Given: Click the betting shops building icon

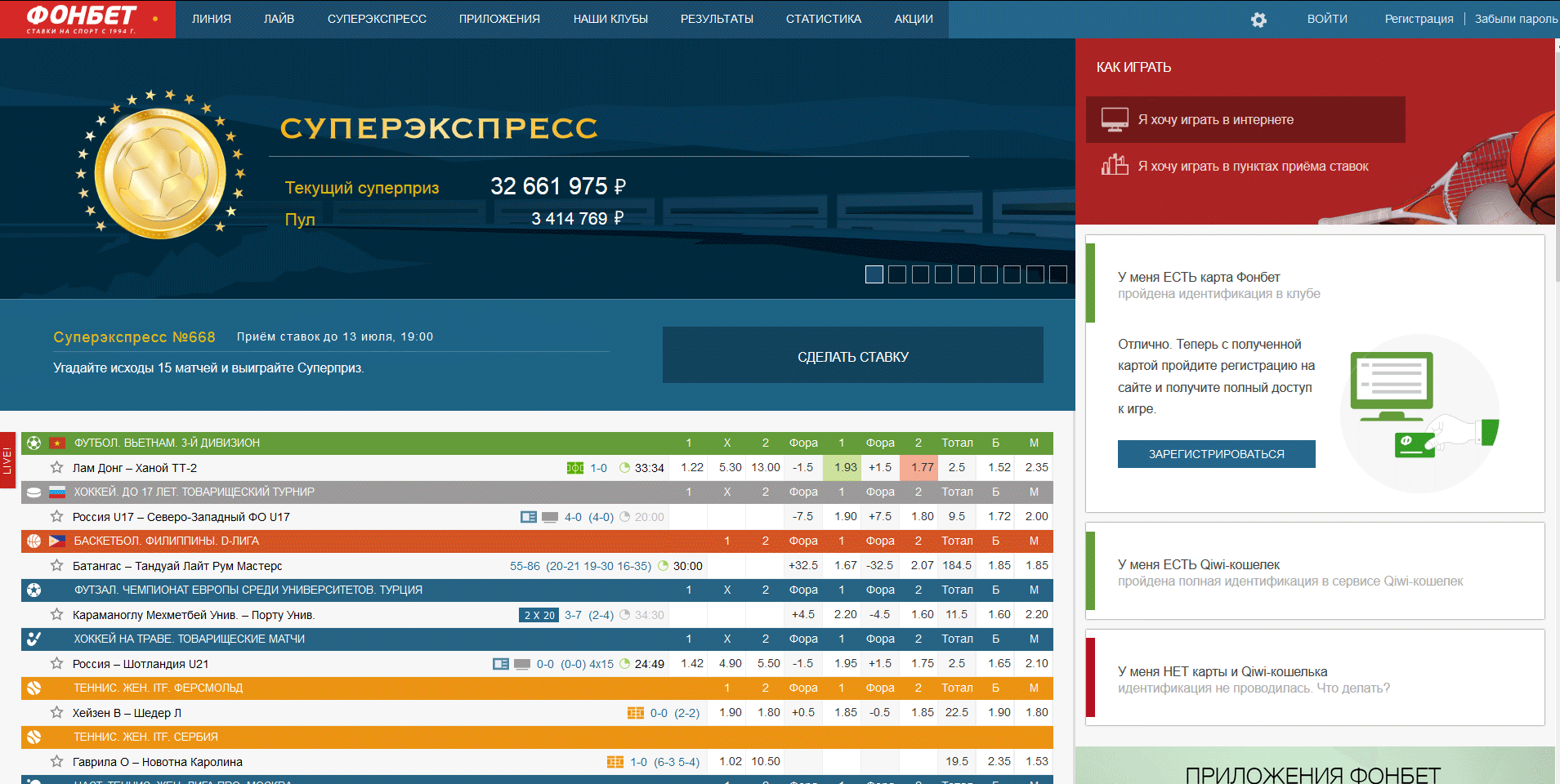Looking at the screenshot, I should [1115, 165].
